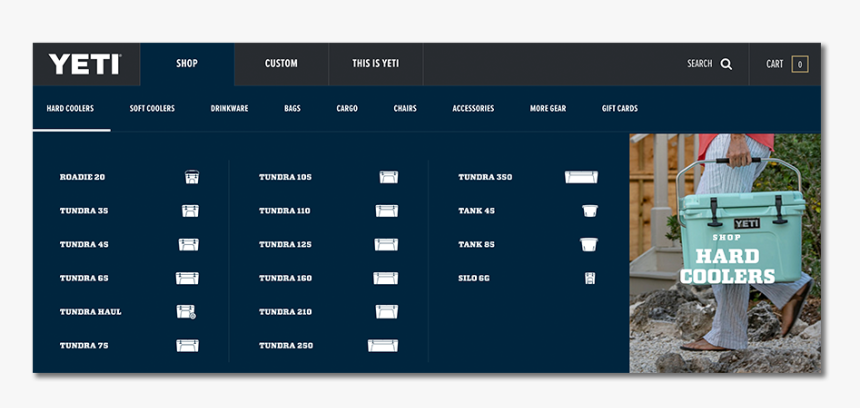Open the Tundra 35 product link

pyautogui.click(x=84, y=211)
